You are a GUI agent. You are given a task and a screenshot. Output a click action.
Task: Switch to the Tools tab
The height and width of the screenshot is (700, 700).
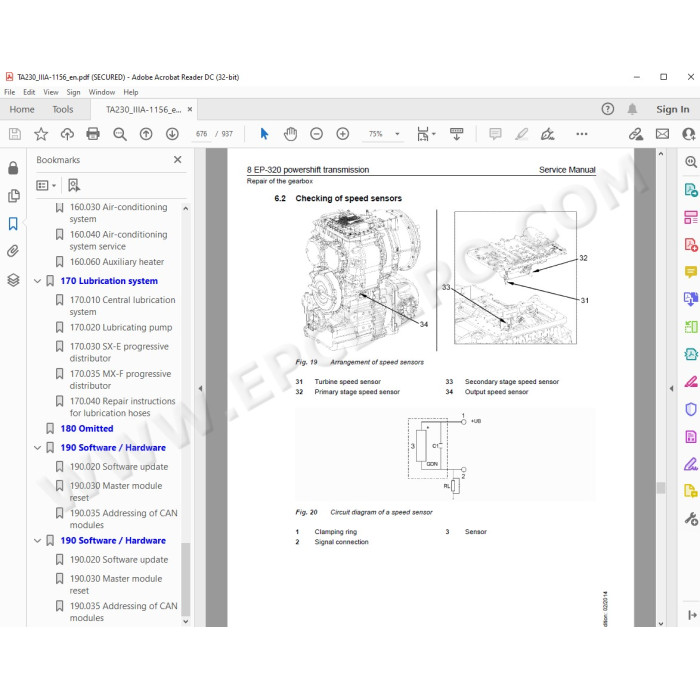[62, 109]
